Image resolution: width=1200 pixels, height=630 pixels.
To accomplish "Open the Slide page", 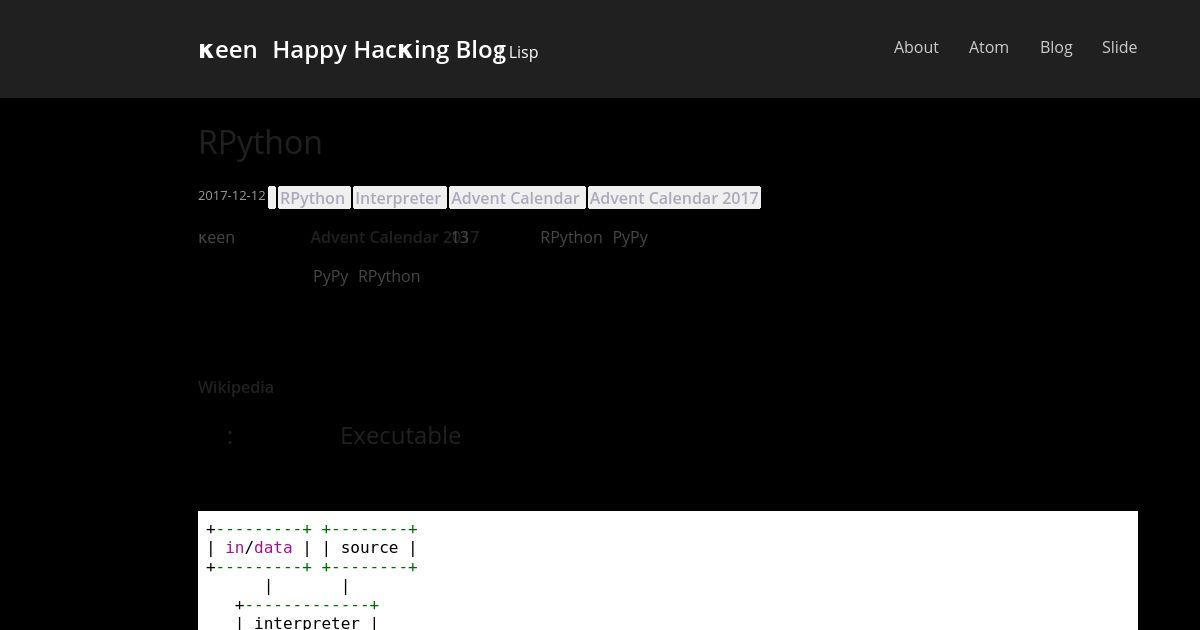I will [1119, 47].
